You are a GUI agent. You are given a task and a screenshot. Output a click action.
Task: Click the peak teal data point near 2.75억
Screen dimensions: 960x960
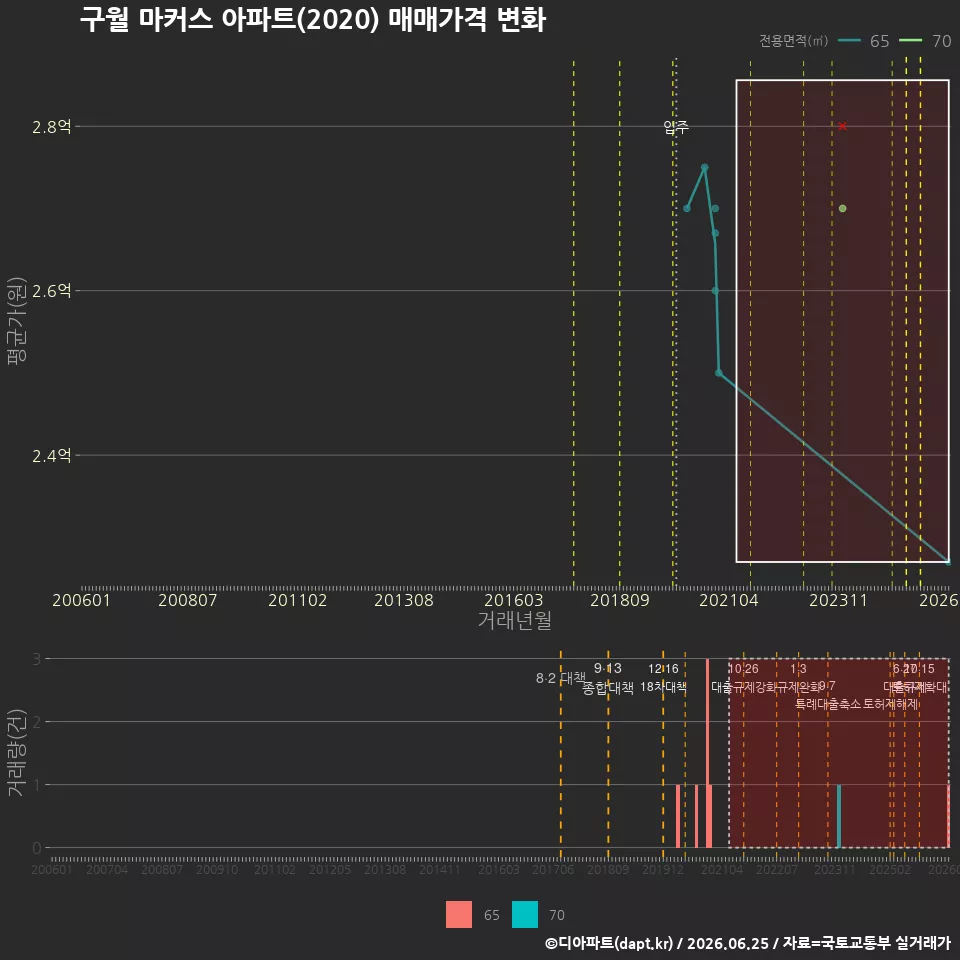click(705, 168)
